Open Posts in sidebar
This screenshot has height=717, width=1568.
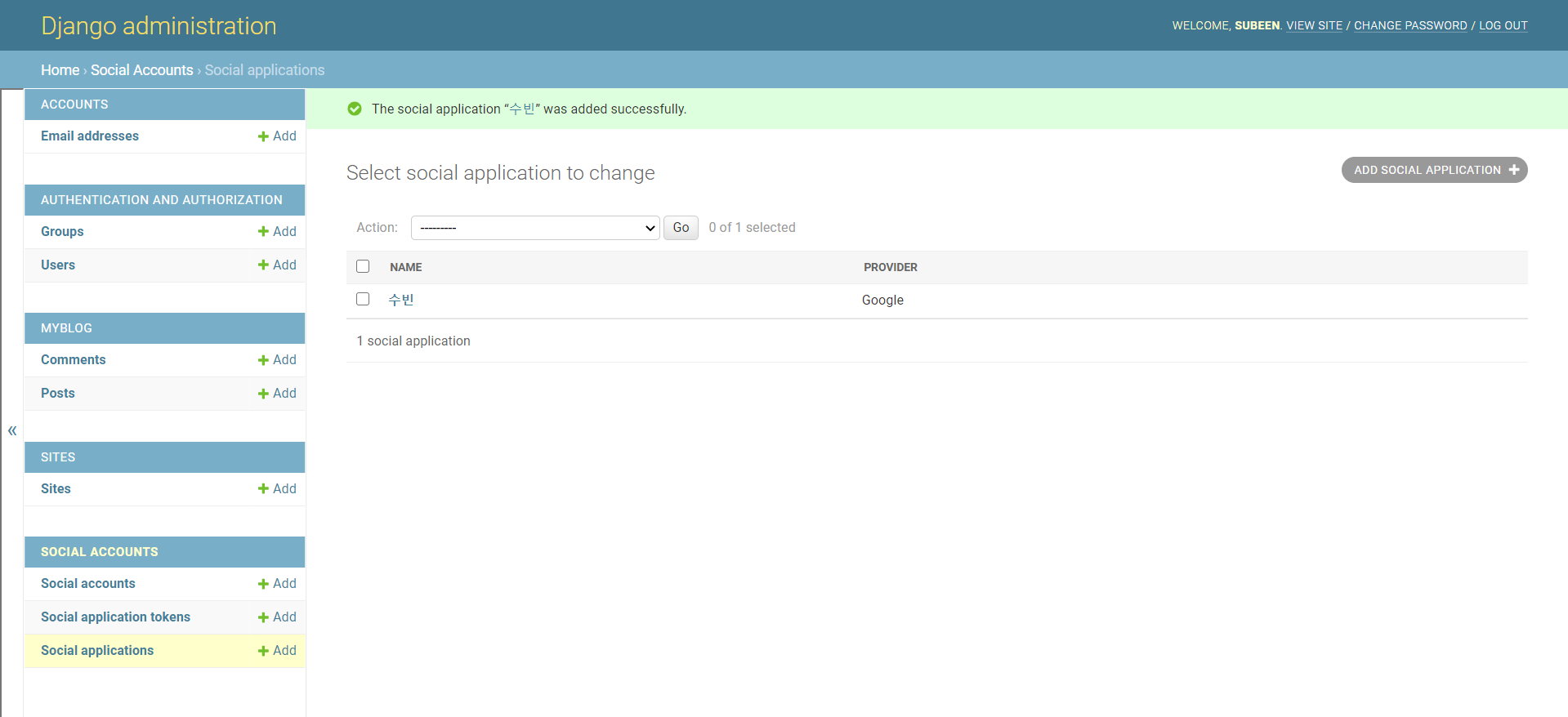(58, 394)
